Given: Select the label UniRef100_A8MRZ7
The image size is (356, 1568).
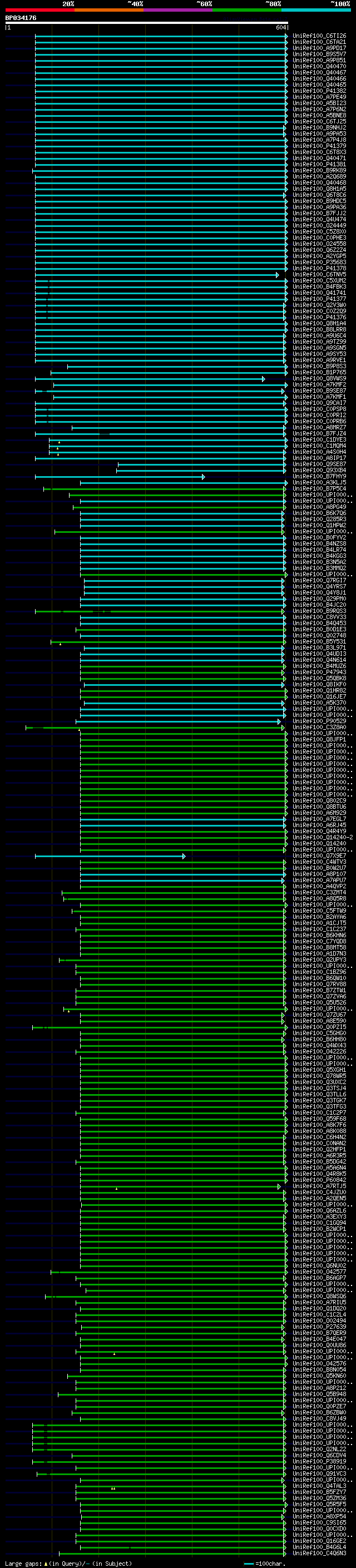Looking at the screenshot, I should click(319, 427).
